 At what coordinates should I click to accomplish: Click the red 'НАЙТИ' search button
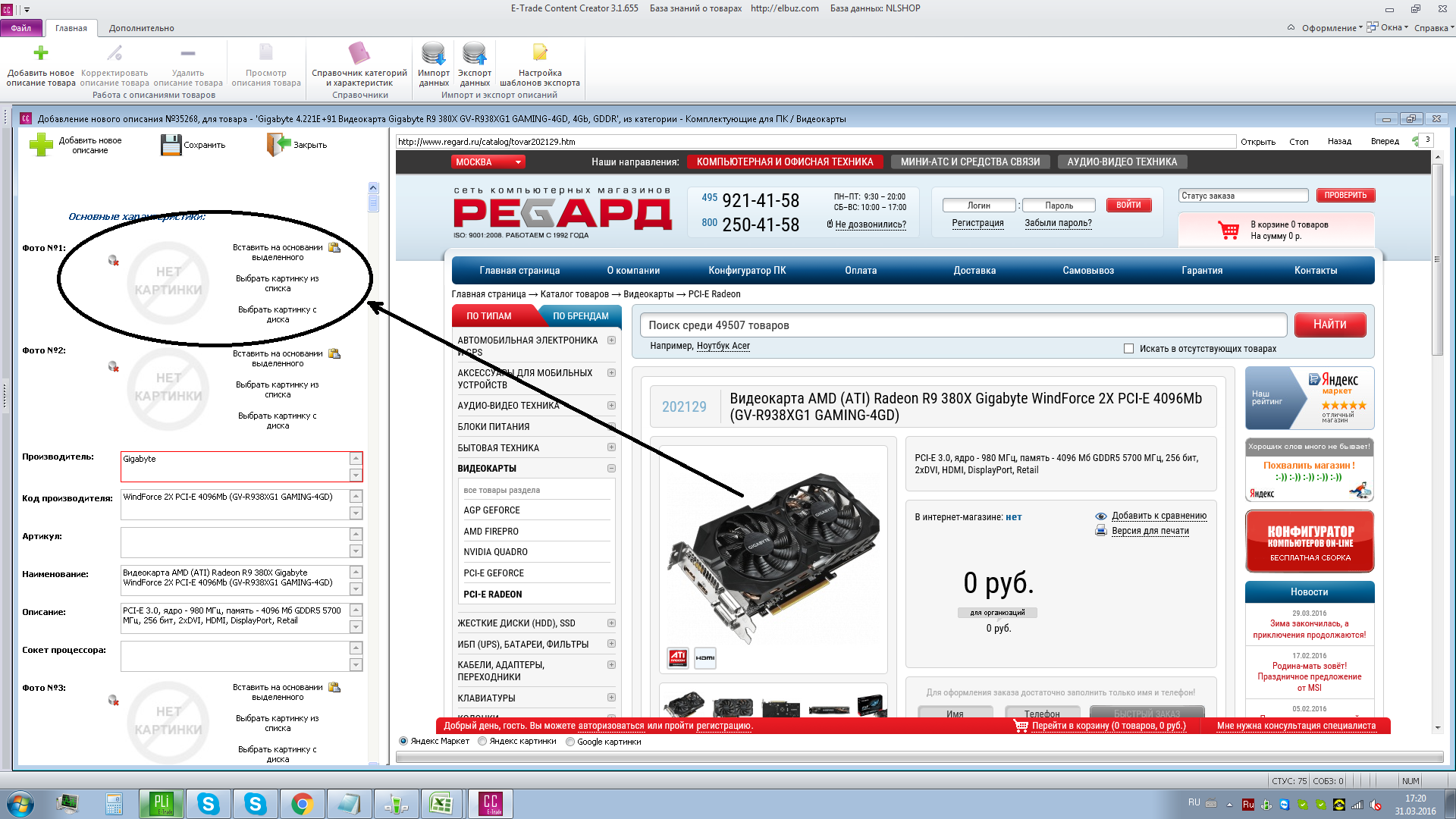point(1330,325)
